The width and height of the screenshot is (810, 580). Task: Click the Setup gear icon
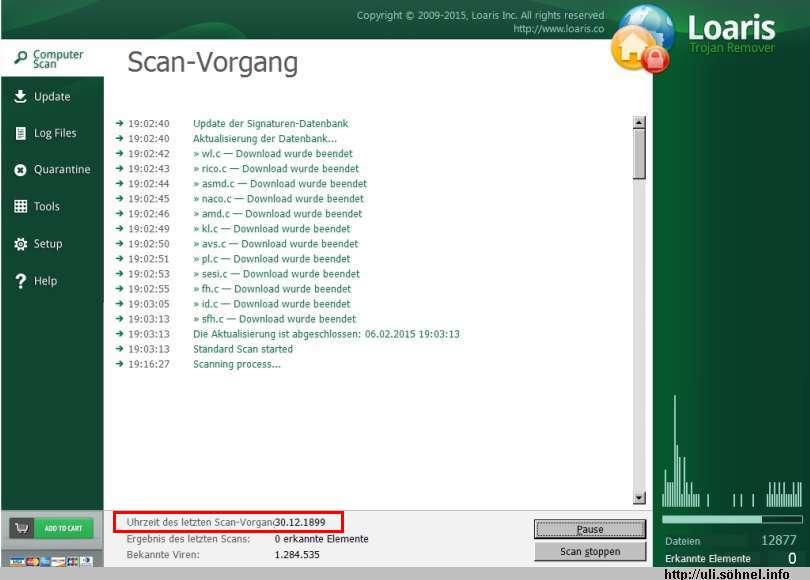(x=20, y=244)
